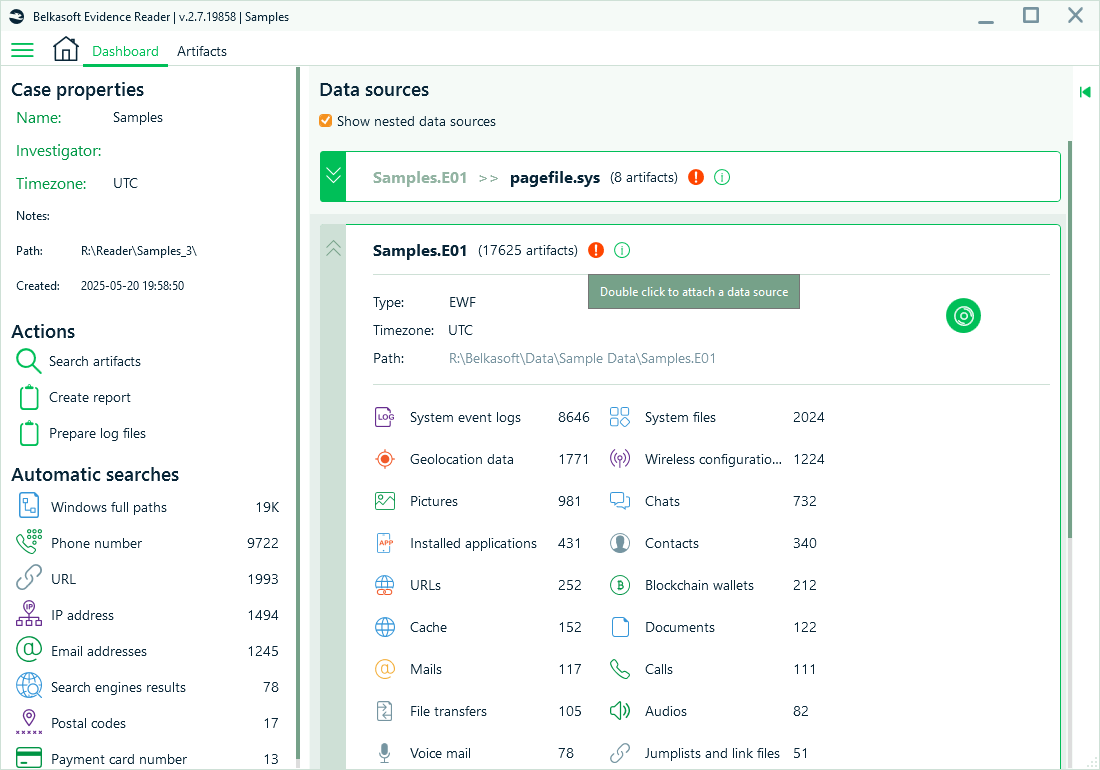This screenshot has width=1100, height=770.
Task: Click the File transfers label
Action: pos(448,712)
